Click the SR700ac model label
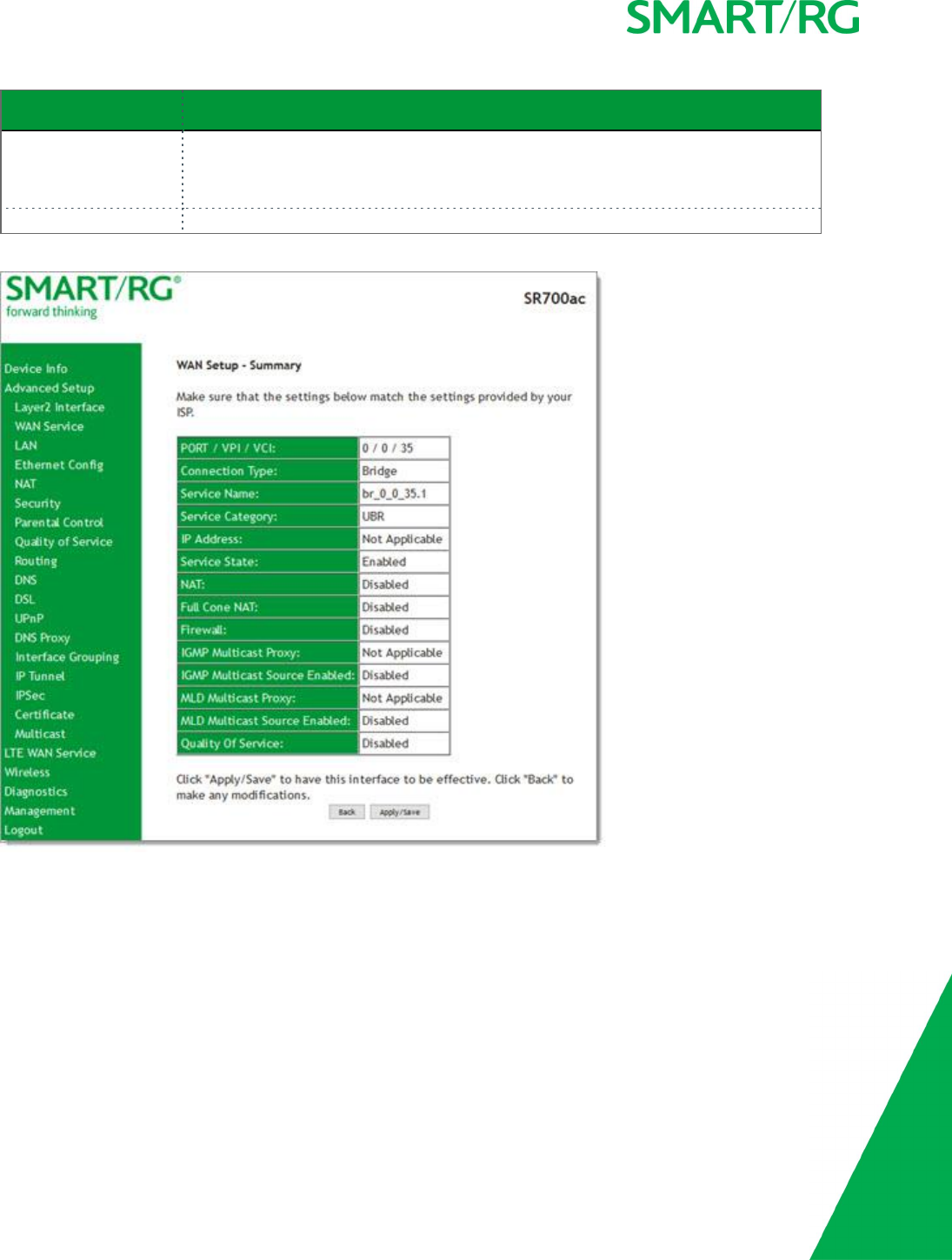 (554, 298)
